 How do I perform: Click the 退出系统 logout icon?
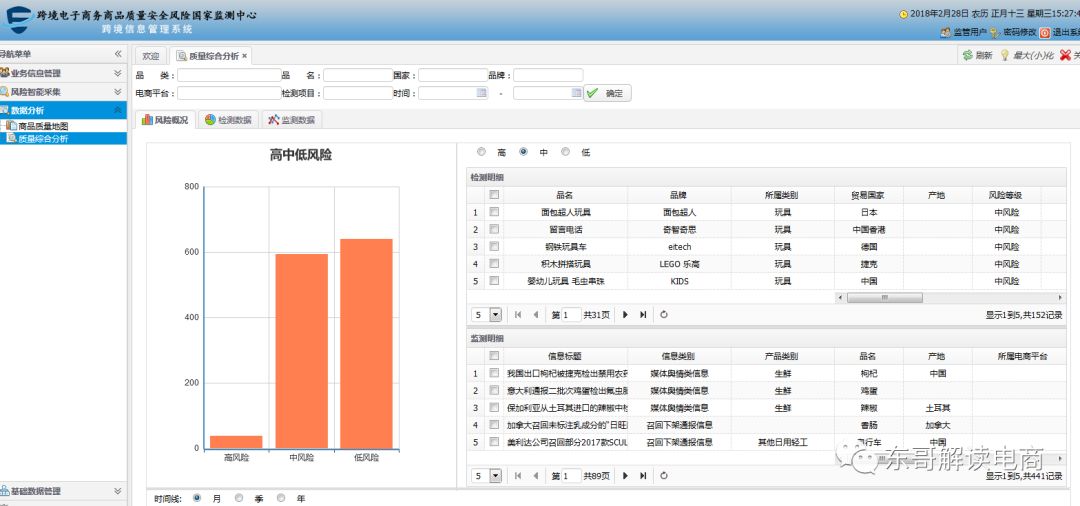pos(1044,32)
